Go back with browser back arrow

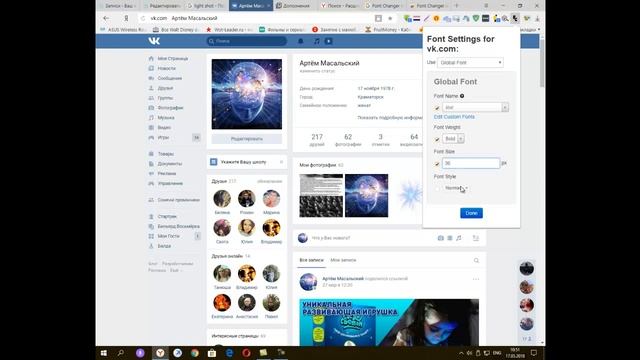click(x=106, y=18)
